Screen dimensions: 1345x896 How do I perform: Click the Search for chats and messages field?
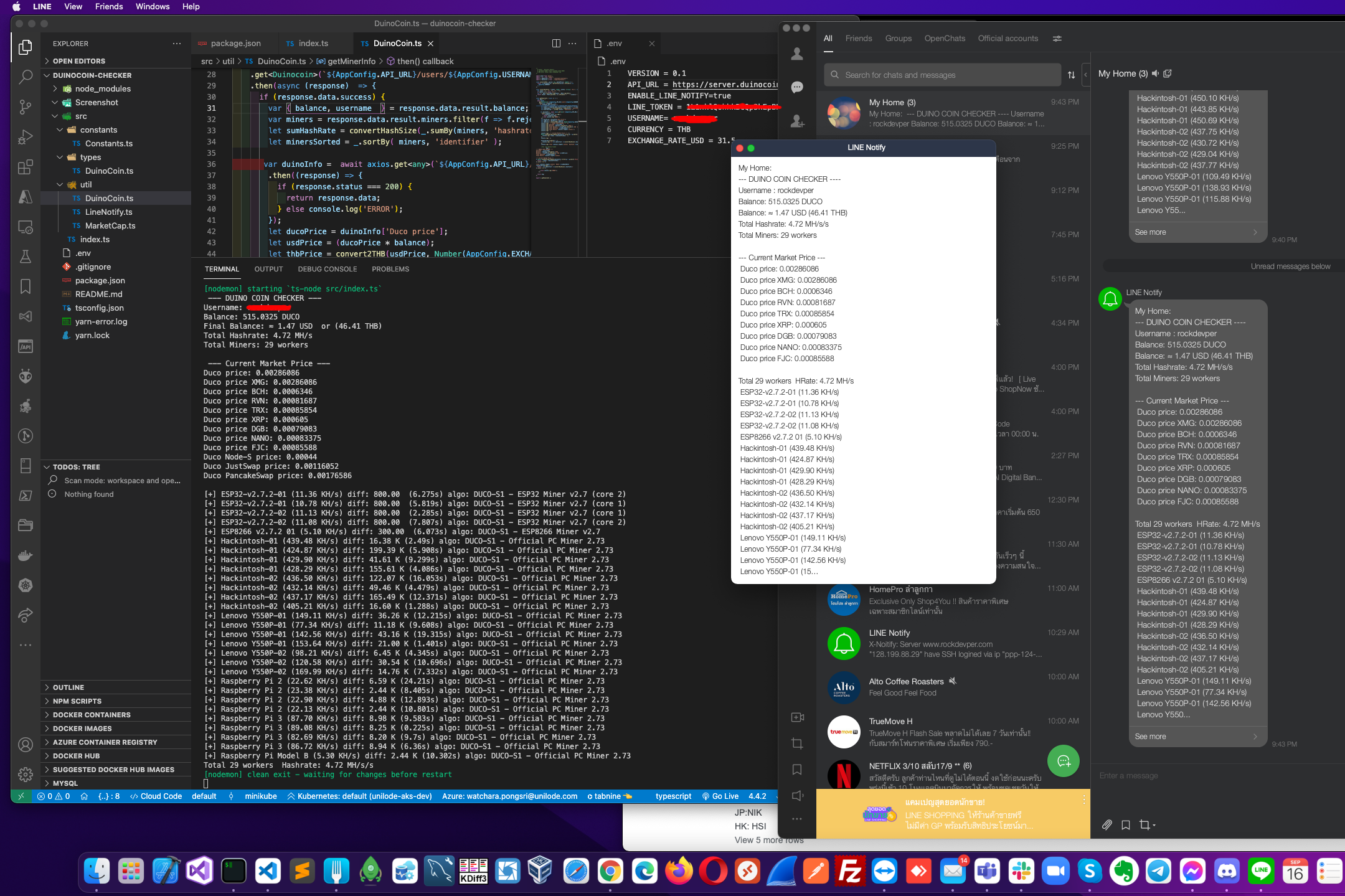tap(943, 75)
